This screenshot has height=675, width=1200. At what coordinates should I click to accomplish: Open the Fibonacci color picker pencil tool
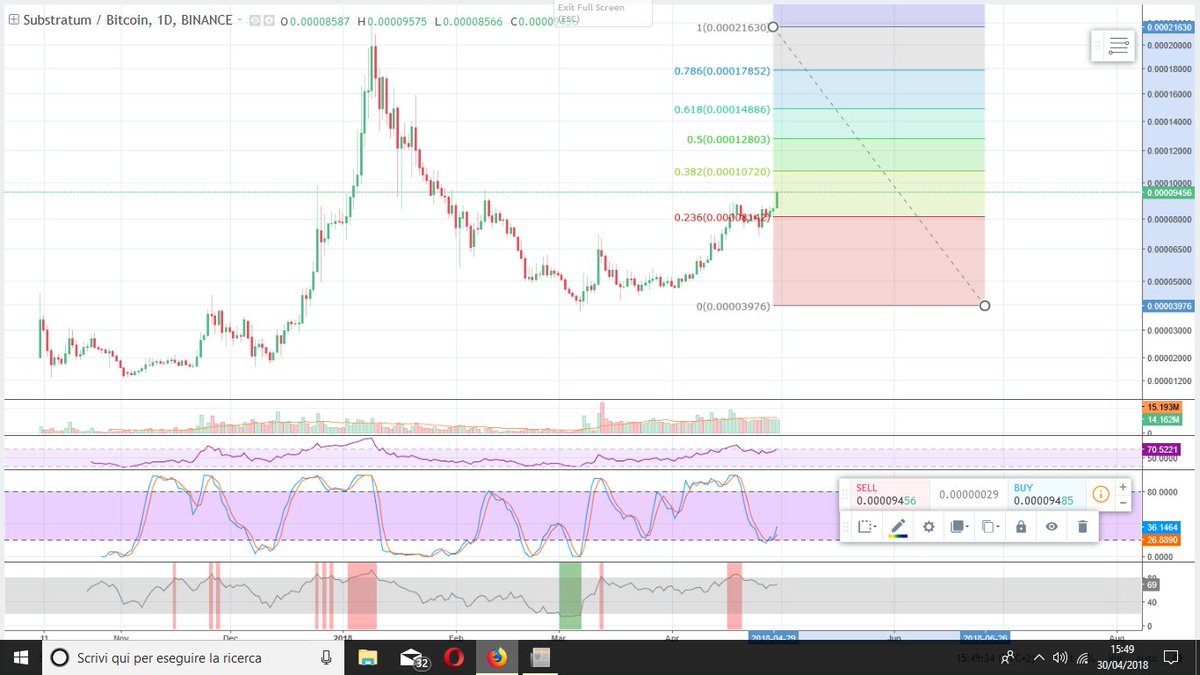pos(897,527)
